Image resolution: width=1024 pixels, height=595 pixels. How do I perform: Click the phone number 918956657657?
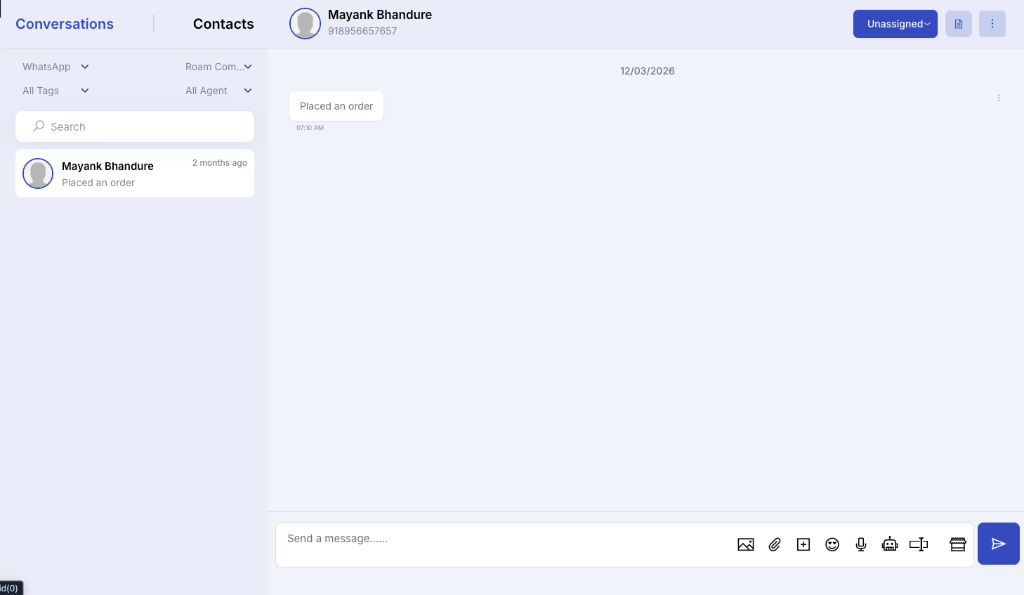362,31
